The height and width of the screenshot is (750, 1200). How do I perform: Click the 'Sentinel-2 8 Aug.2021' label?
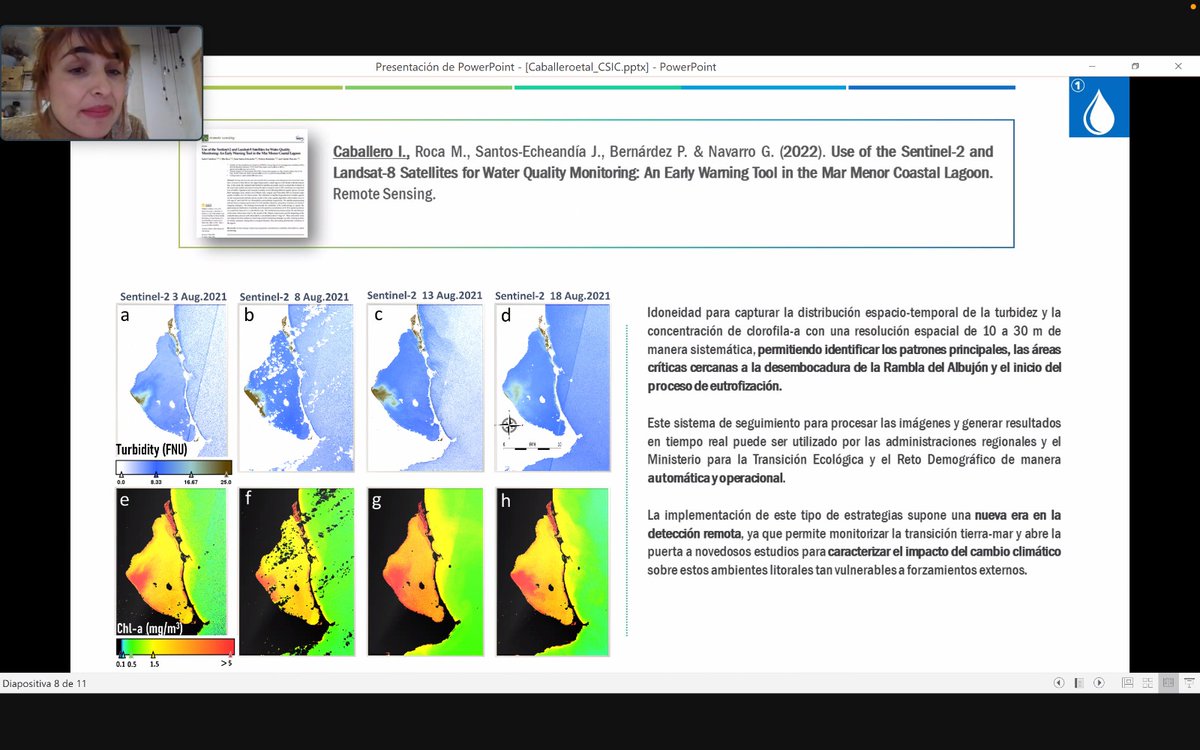[294, 297]
